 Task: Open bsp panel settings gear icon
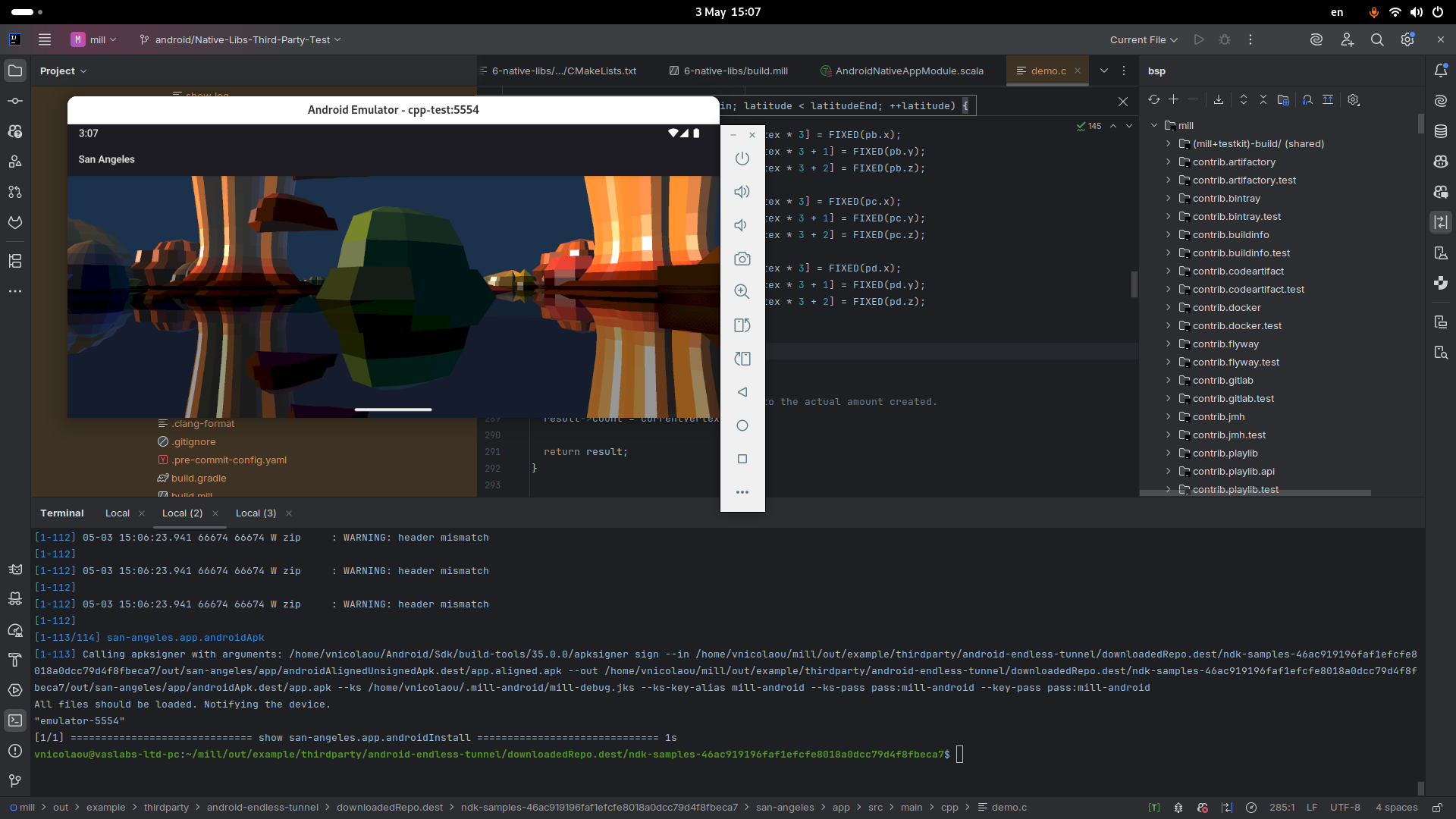(x=1354, y=99)
